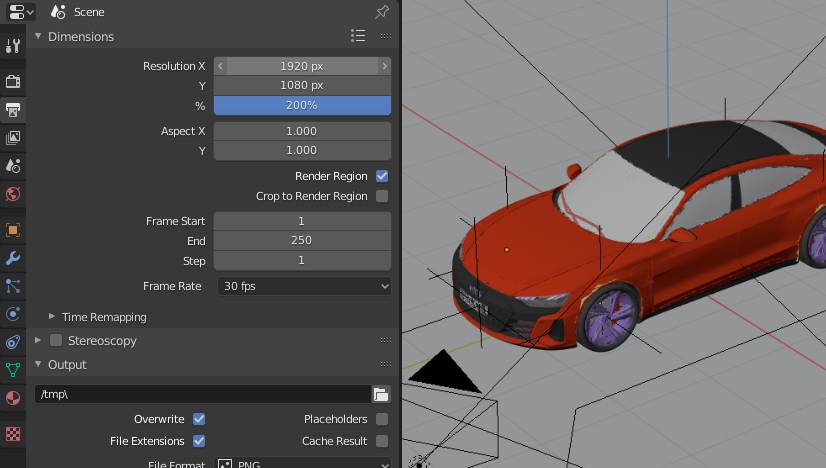
Task: Uncheck the File Extensions option
Action: [x=199, y=441]
